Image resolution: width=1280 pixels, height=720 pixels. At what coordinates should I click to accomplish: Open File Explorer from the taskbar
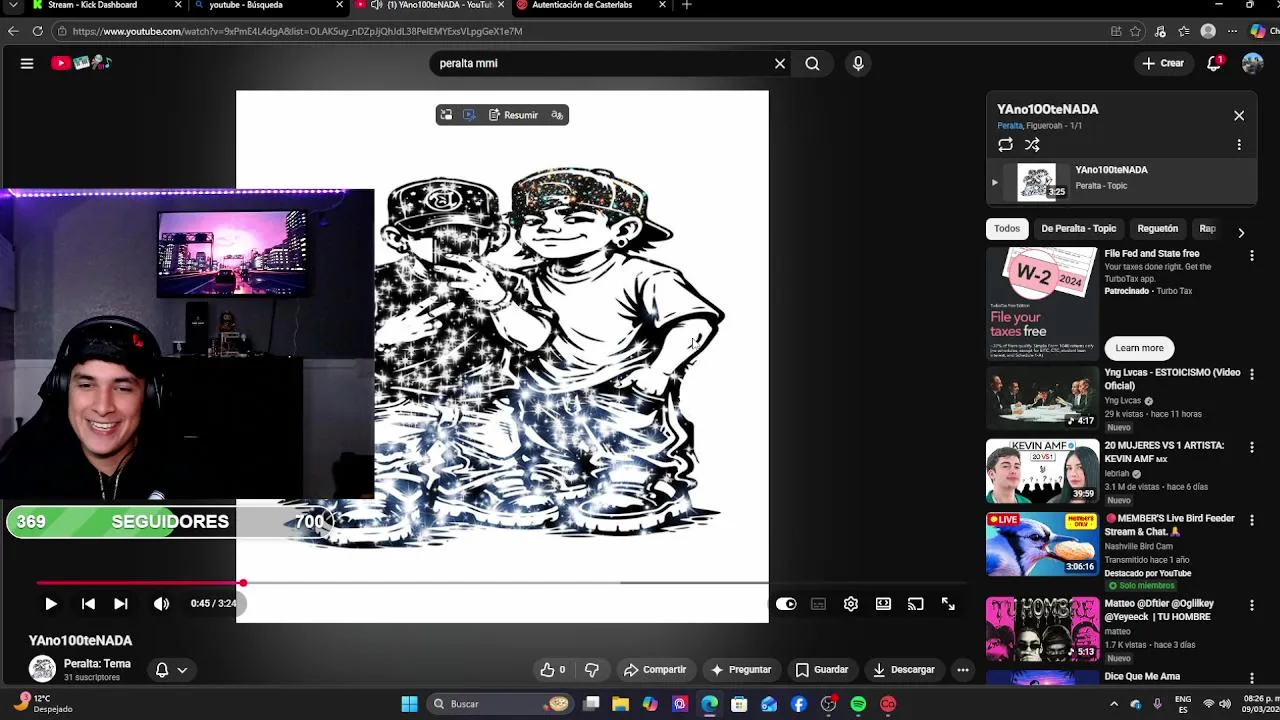(x=620, y=704)
